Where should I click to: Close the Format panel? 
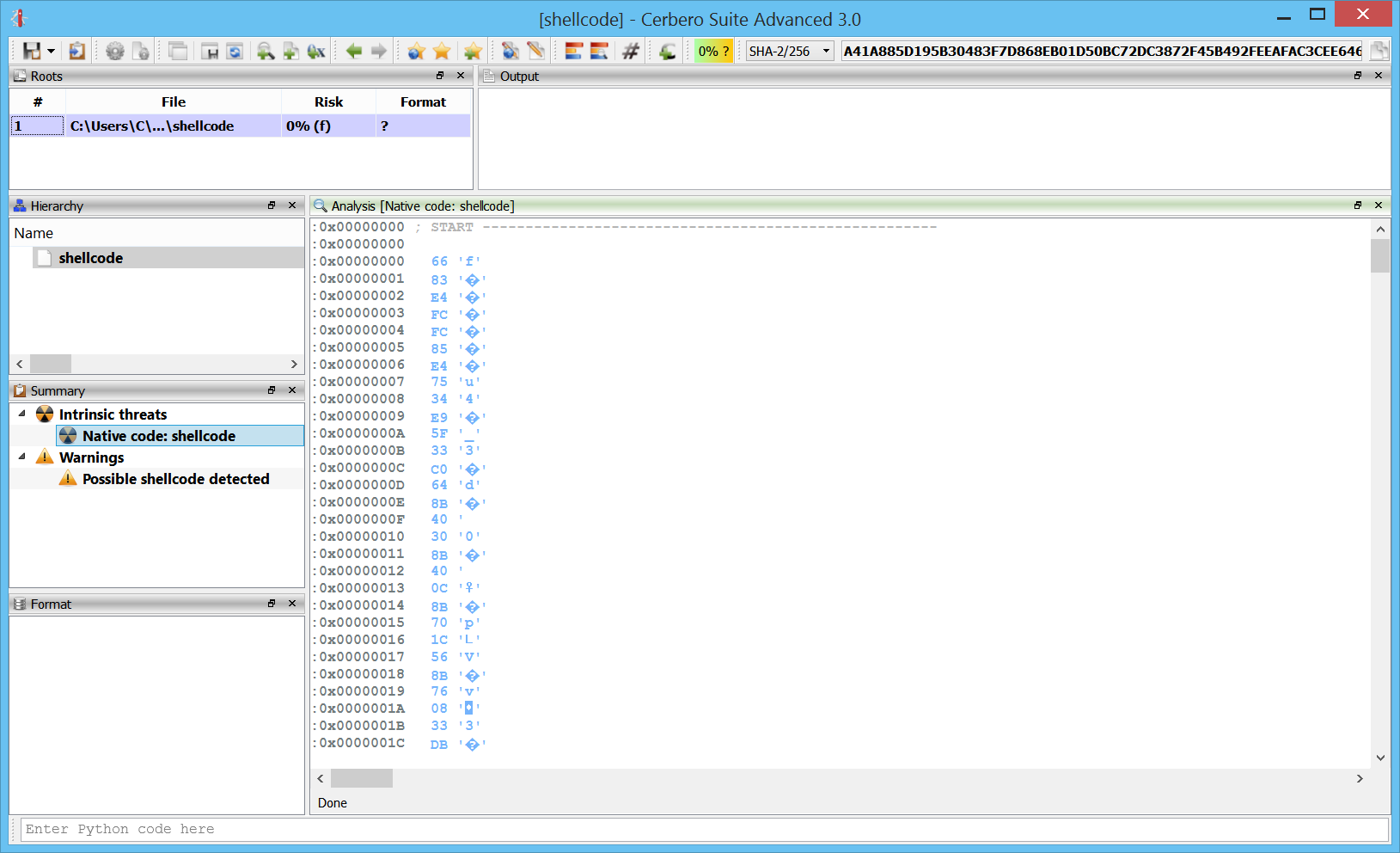292,604
